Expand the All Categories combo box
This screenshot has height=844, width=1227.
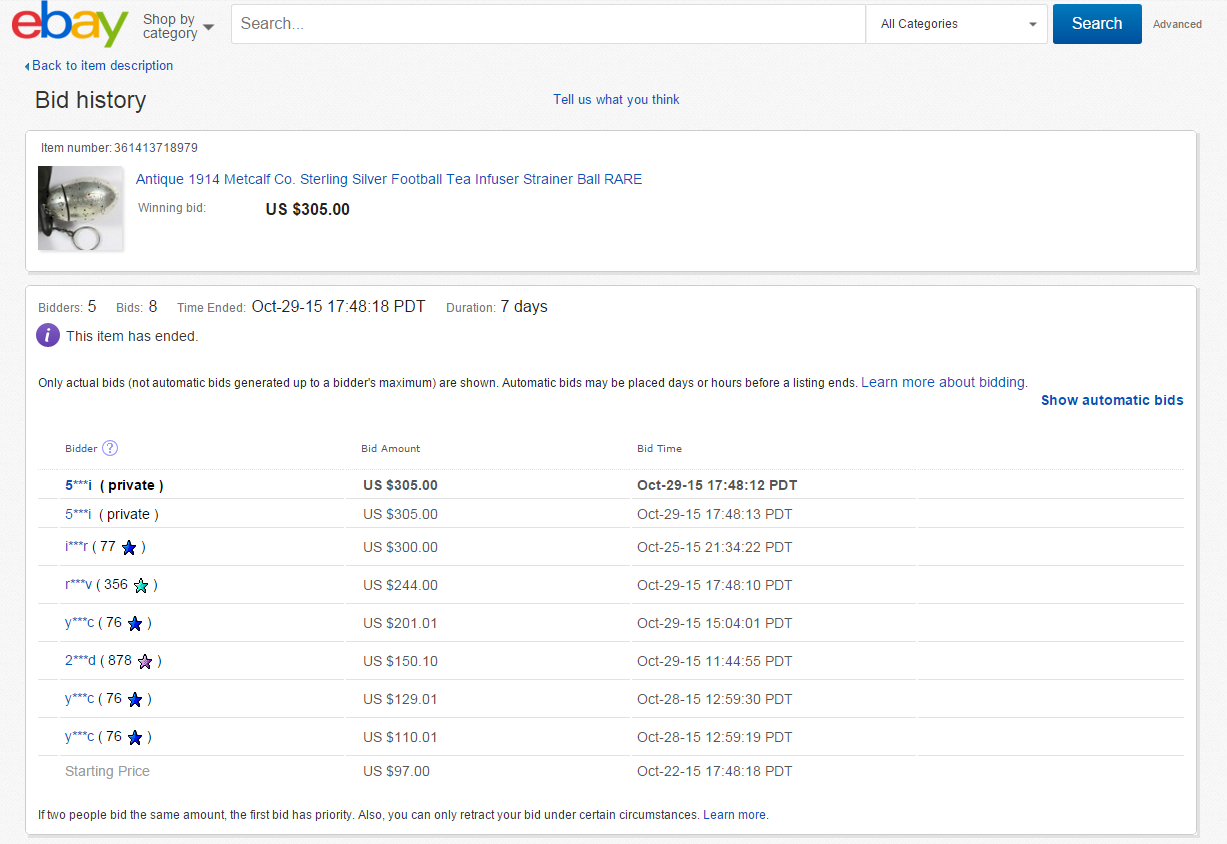click(x=956, y=24)
